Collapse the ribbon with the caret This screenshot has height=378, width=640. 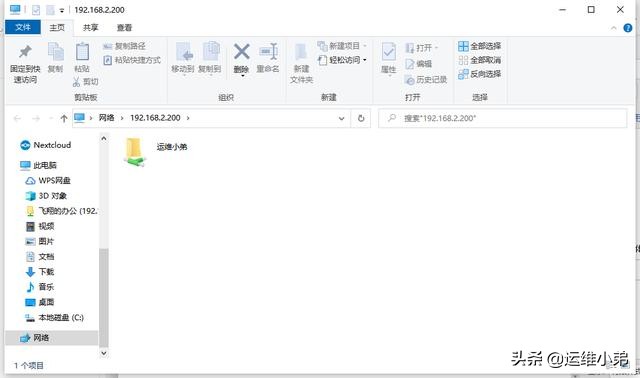point(613,28)
